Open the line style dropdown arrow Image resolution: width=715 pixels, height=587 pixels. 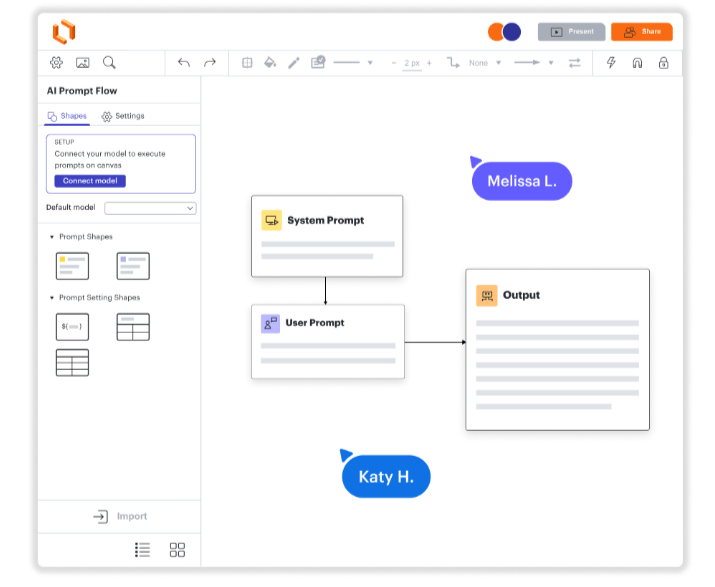(370, 63)
